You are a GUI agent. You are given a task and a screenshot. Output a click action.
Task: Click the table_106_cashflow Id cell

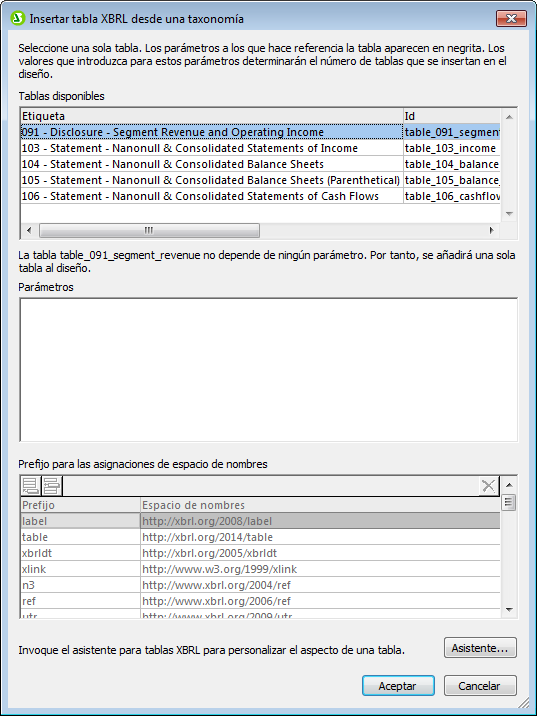452,196
